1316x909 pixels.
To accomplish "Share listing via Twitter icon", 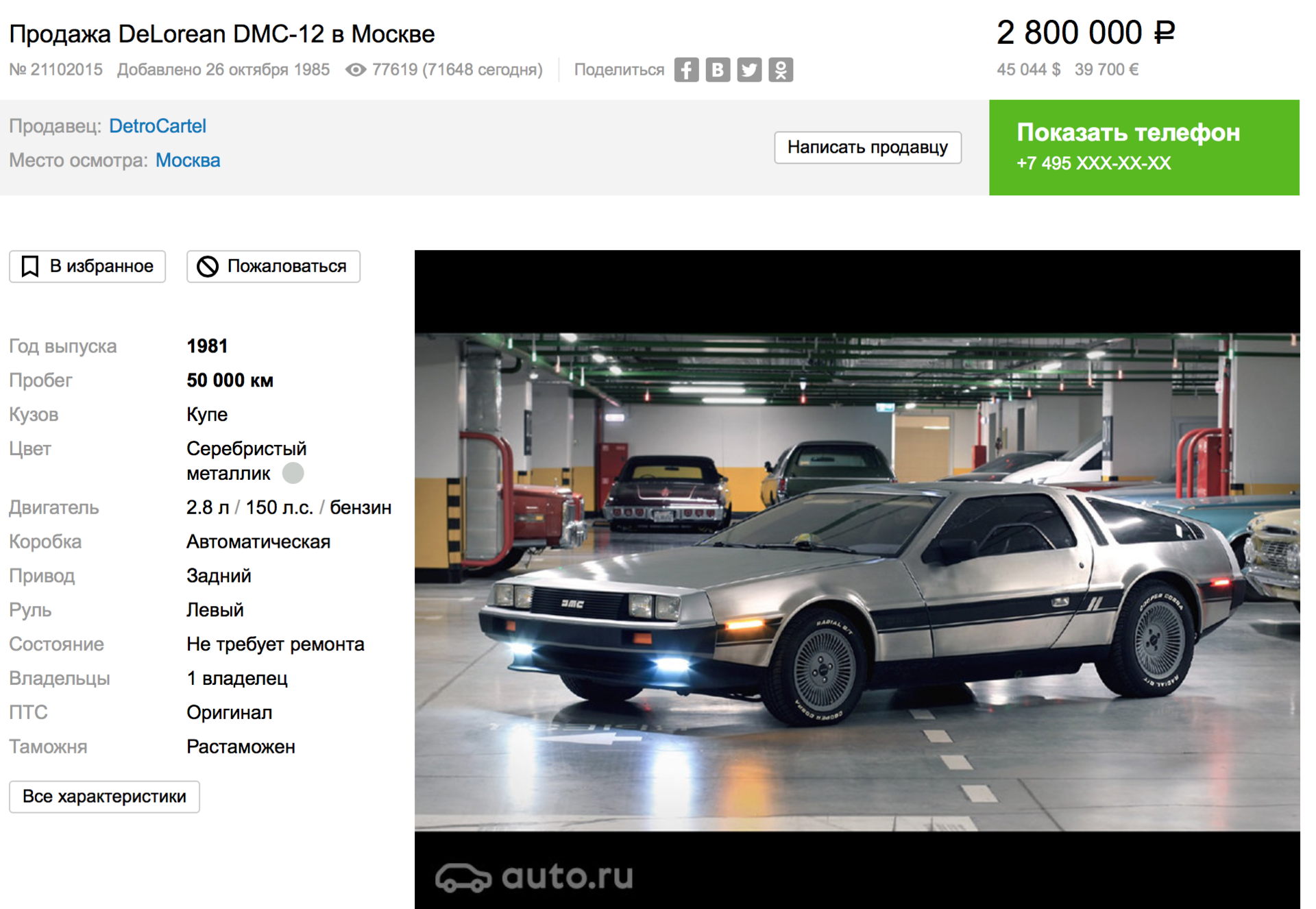I will [x=749, y=70].
